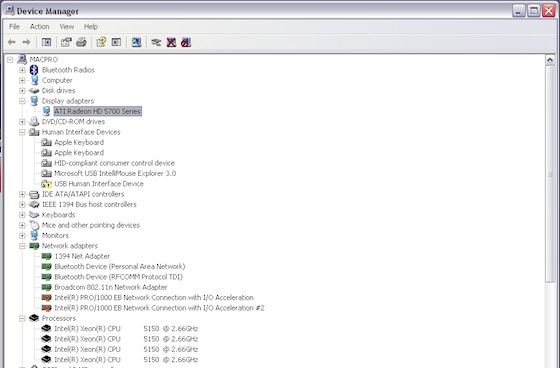Click the IEEE 1394 Bus host controllers icon

point(34,205)
